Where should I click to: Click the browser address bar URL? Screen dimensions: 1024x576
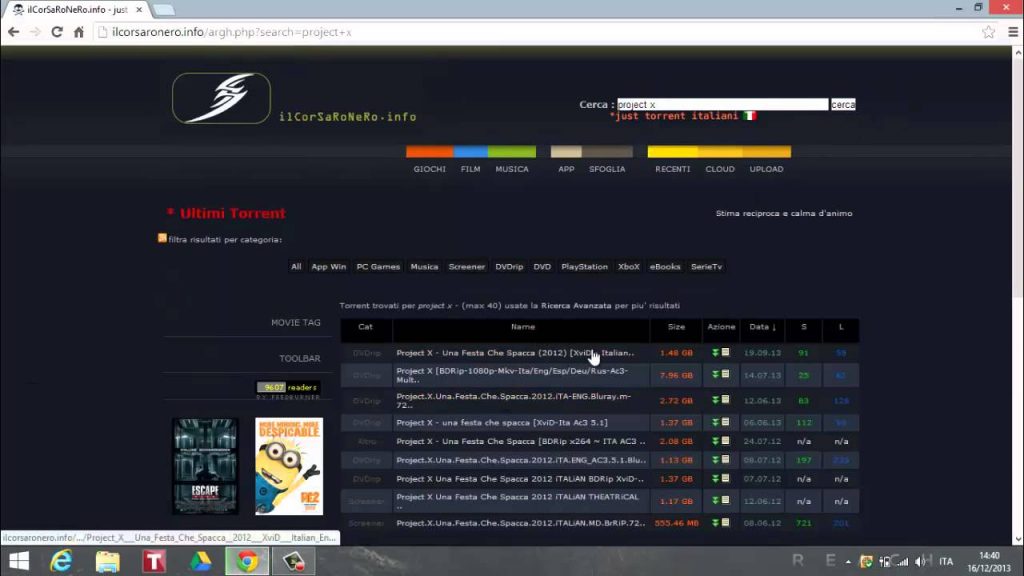tap(232, 32)
